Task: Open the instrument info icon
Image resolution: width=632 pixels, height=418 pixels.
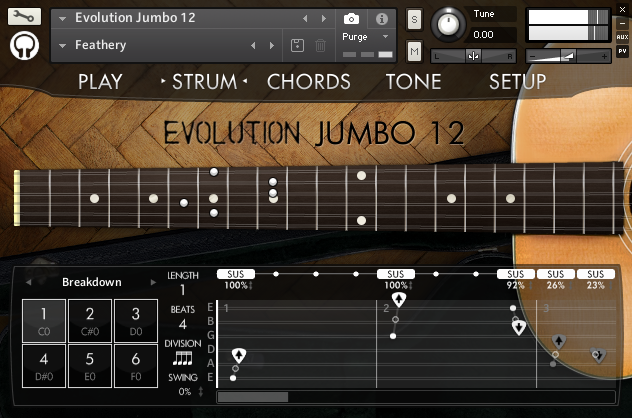Action: coord(381,19)
